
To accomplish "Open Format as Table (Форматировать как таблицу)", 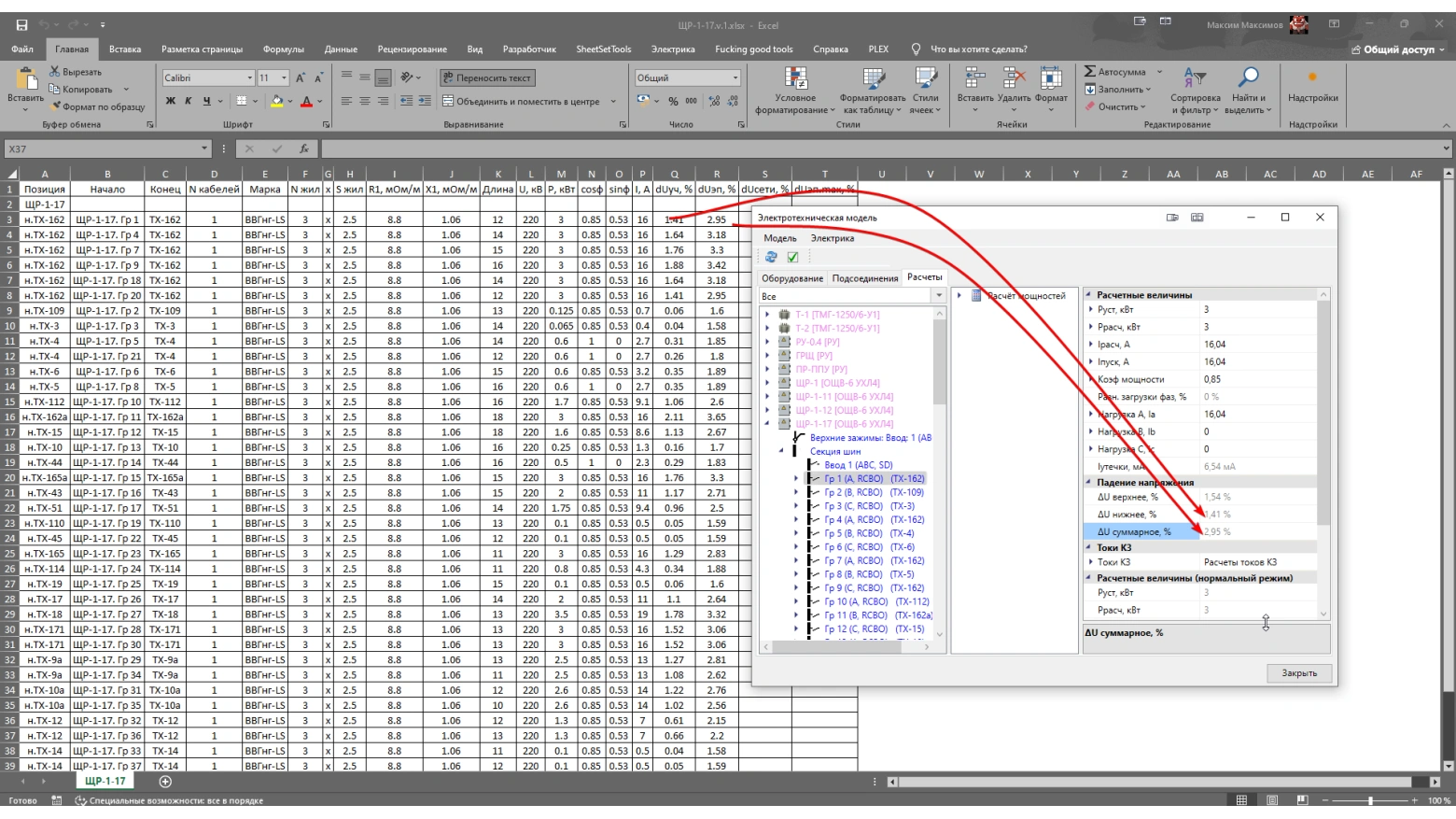I will pos(873,91).
